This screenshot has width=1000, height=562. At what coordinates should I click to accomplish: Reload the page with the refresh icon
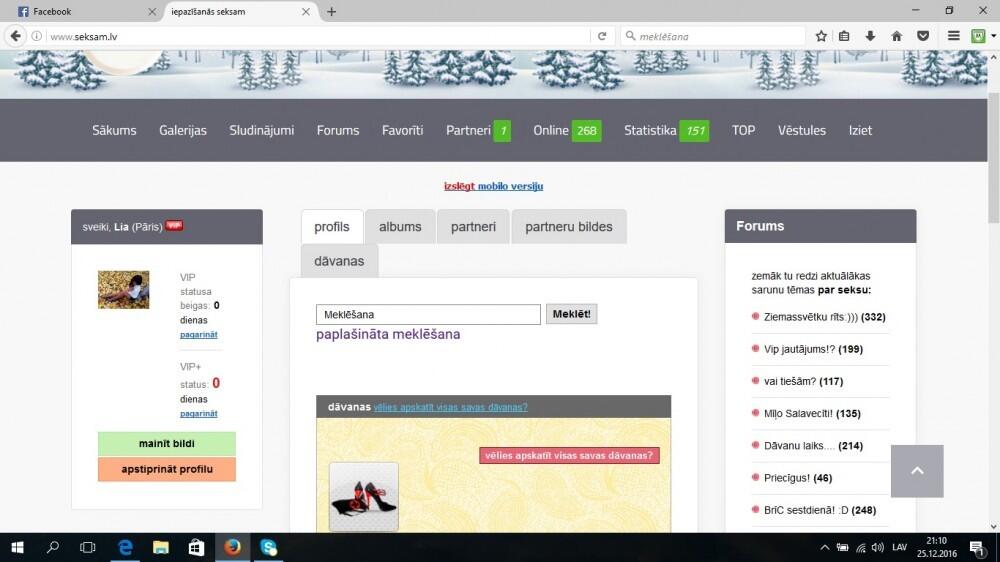[602, 36]
